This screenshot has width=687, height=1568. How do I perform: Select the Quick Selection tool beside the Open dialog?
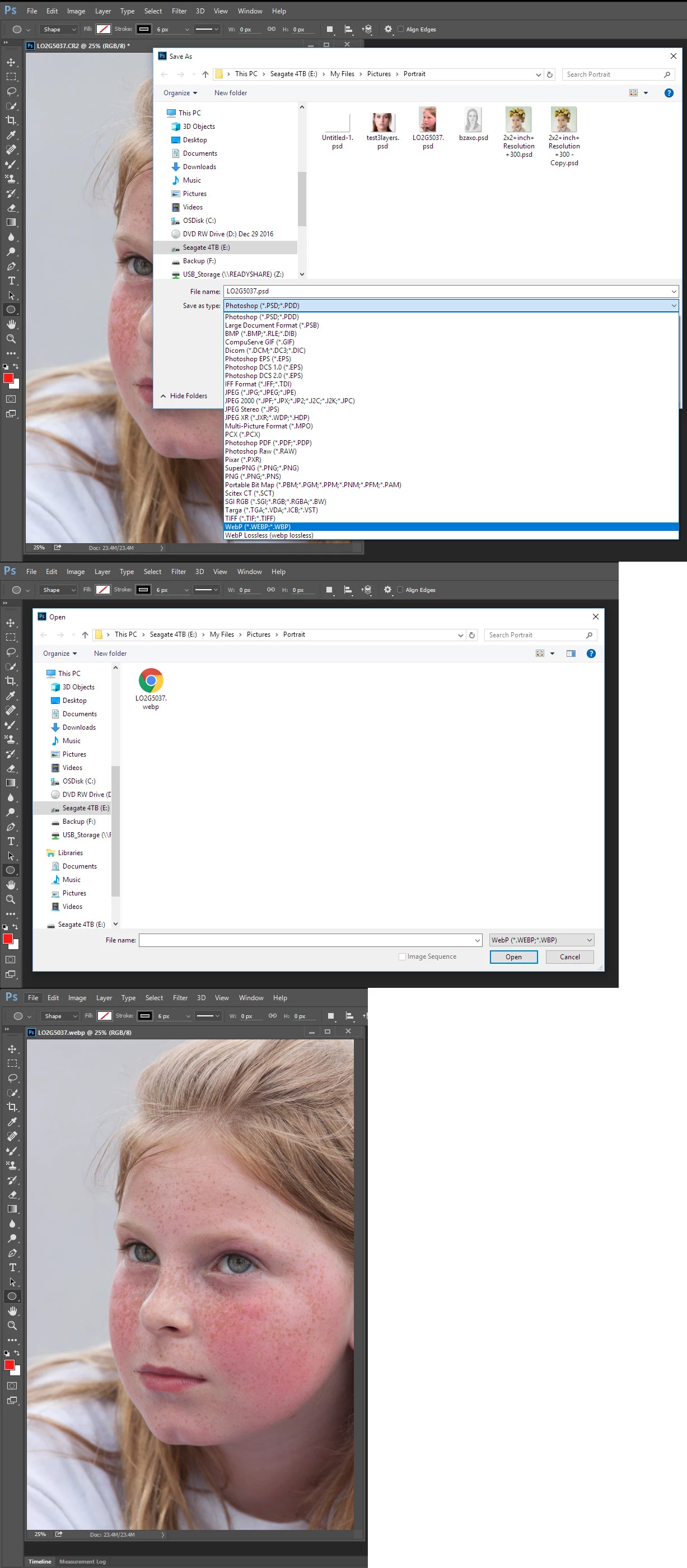(x=11, y=666)
